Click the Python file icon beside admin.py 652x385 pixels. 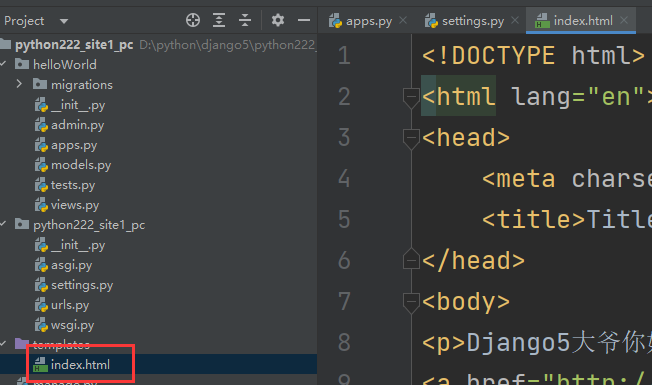tap(41, 125)
